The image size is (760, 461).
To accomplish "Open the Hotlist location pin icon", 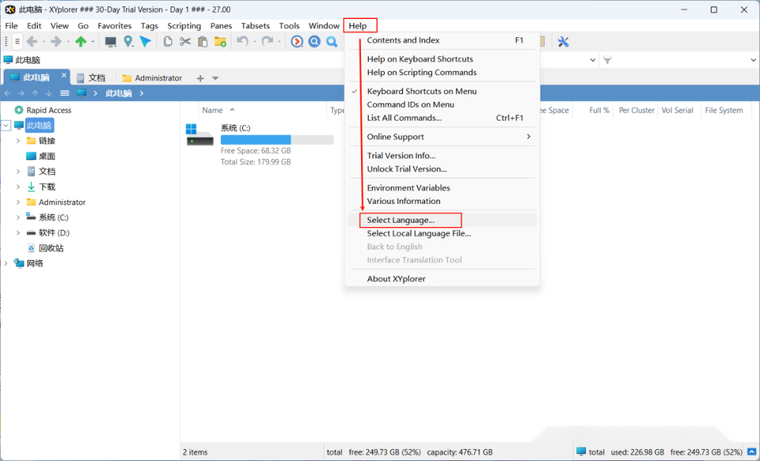I will click(128, 42).
